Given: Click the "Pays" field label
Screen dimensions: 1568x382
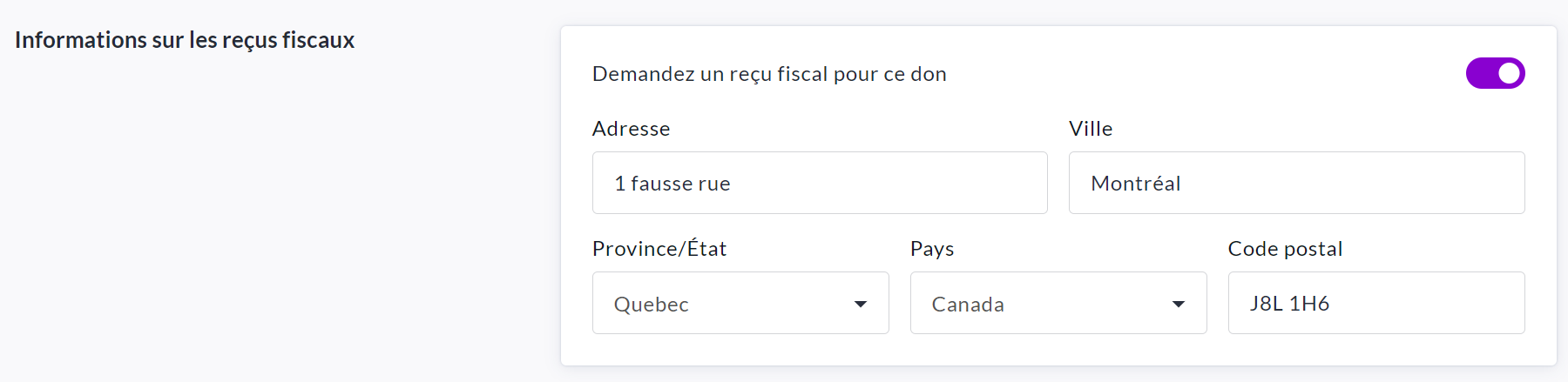Looking at the screenshot, I should point(932,249).
